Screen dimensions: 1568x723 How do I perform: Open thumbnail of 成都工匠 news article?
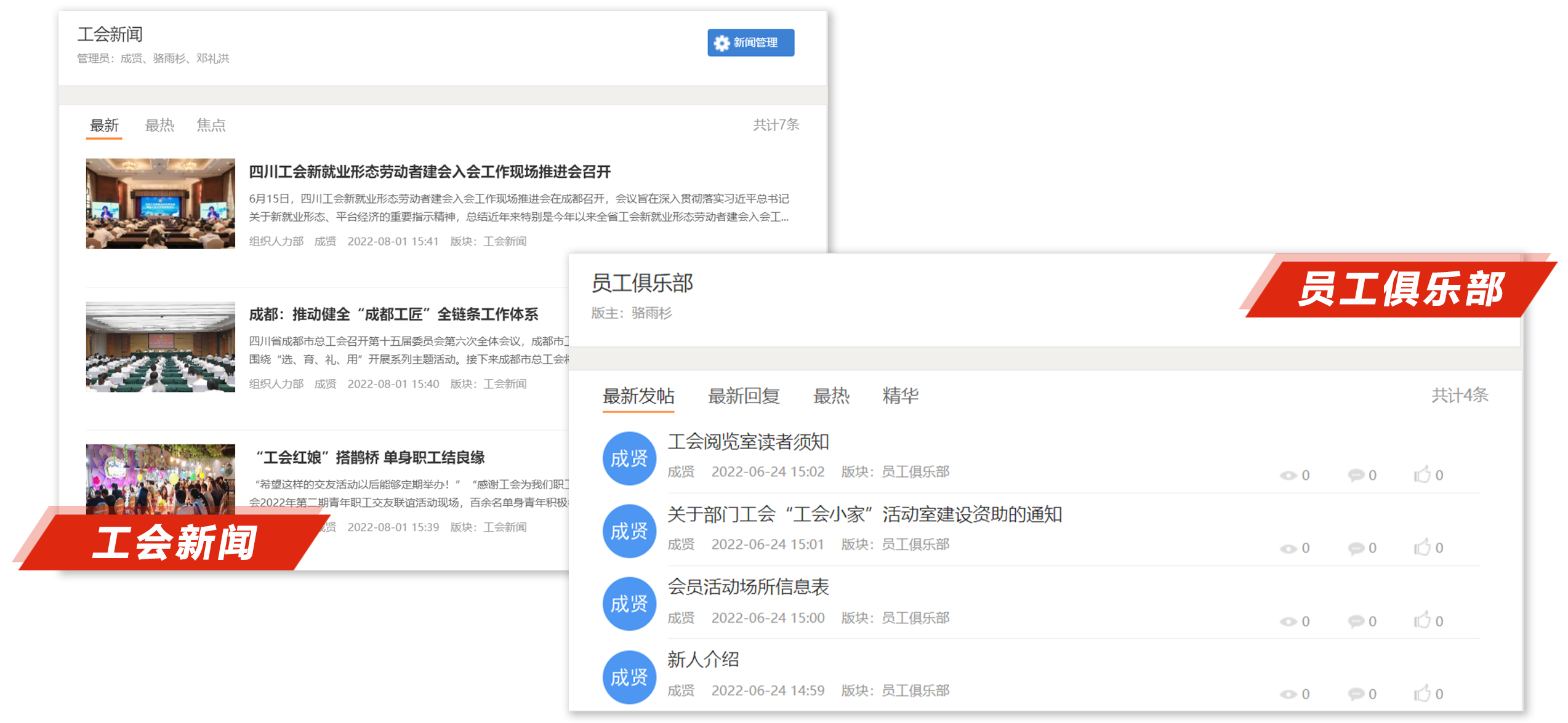click(x=161, y=346)
